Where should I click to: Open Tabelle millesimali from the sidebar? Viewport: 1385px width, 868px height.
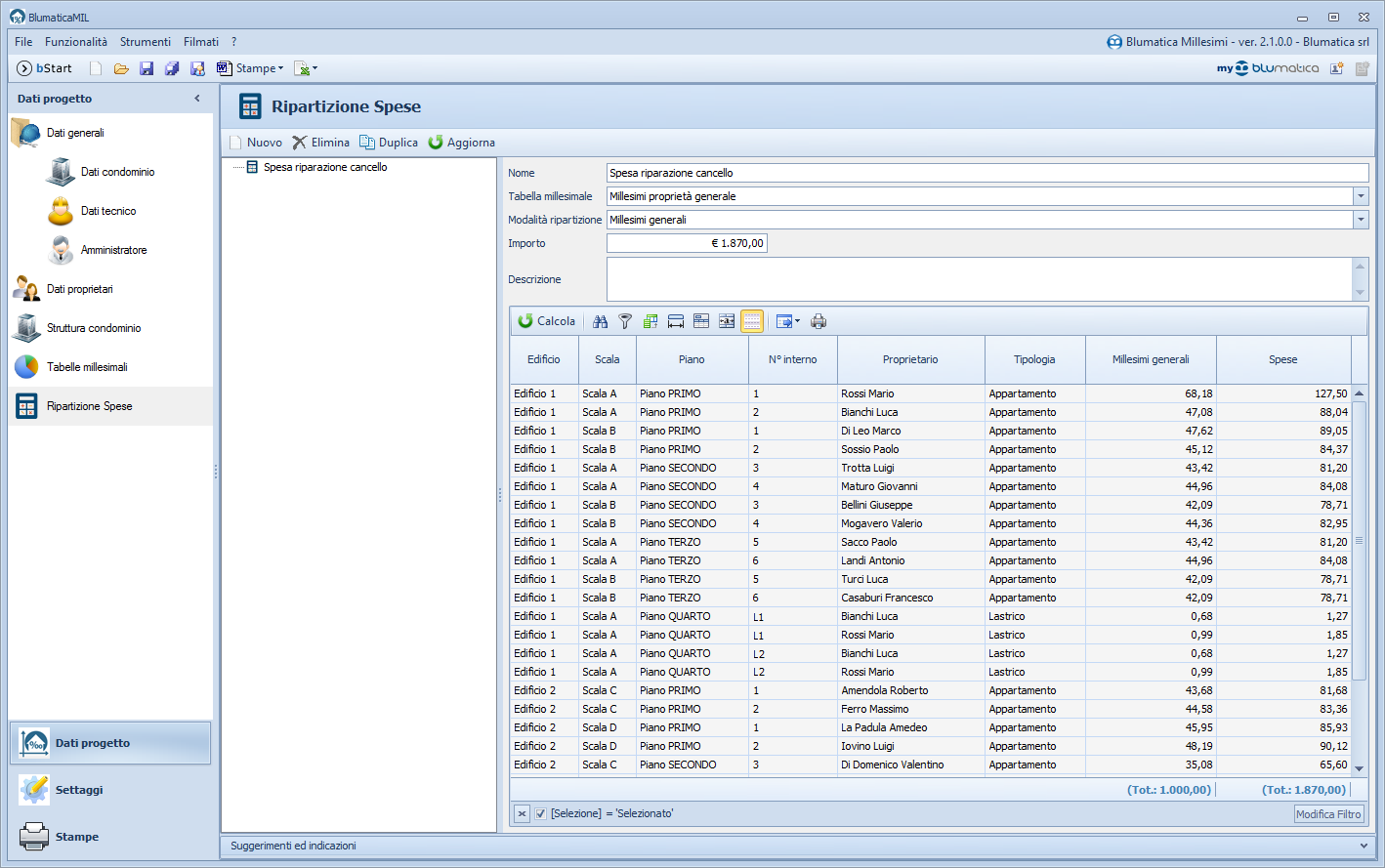click(x=87, y=367)
